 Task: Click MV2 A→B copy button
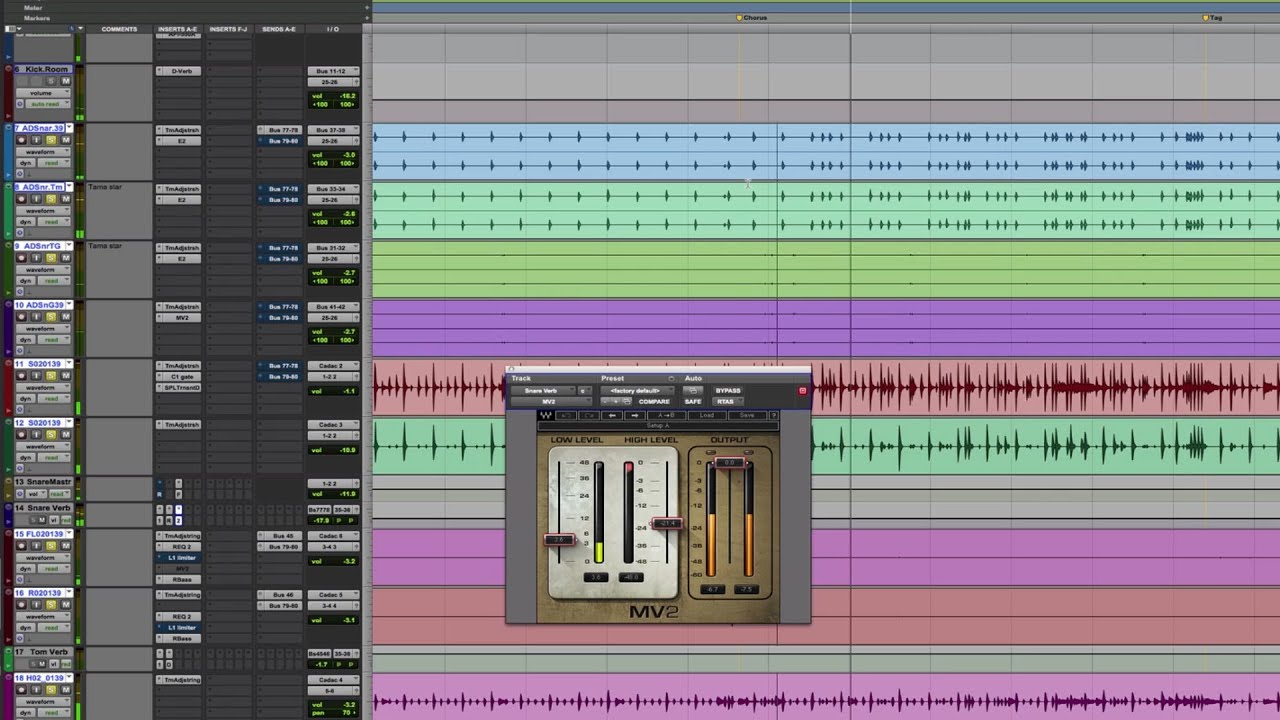click(x=666, y=415)
